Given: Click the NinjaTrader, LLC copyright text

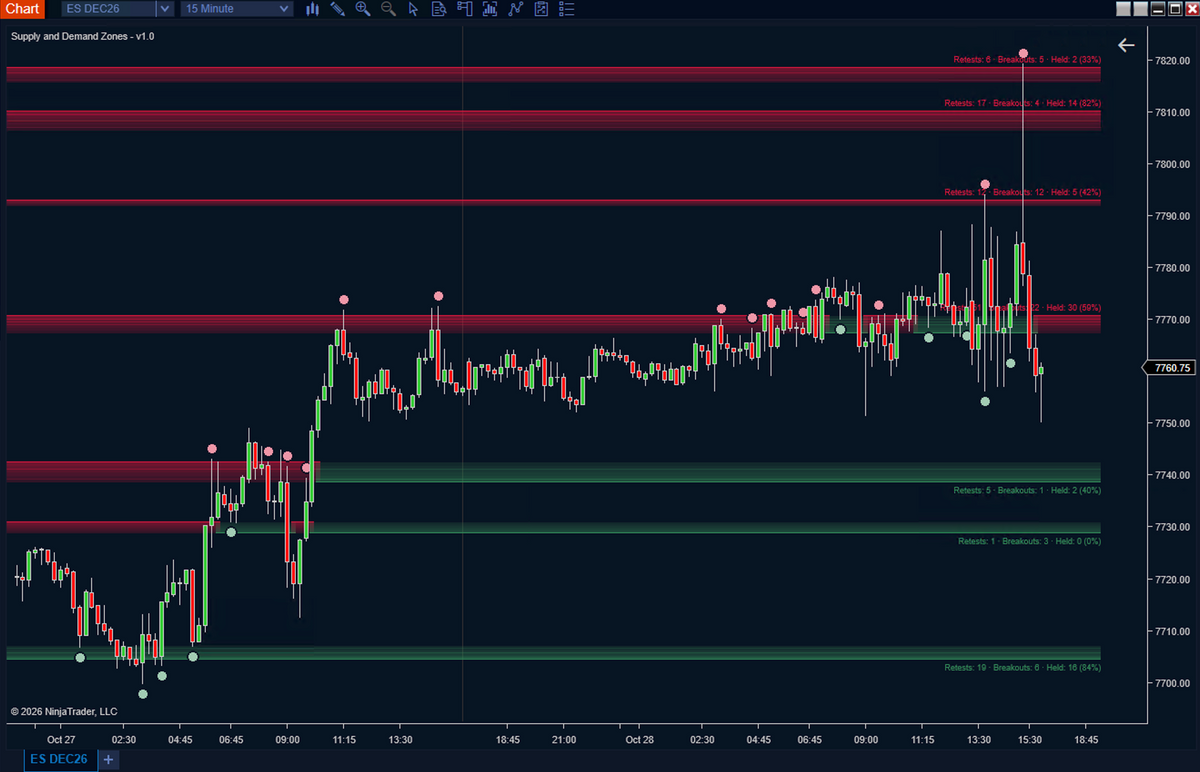Looking at the screenshot, I should tap(64, 712).
